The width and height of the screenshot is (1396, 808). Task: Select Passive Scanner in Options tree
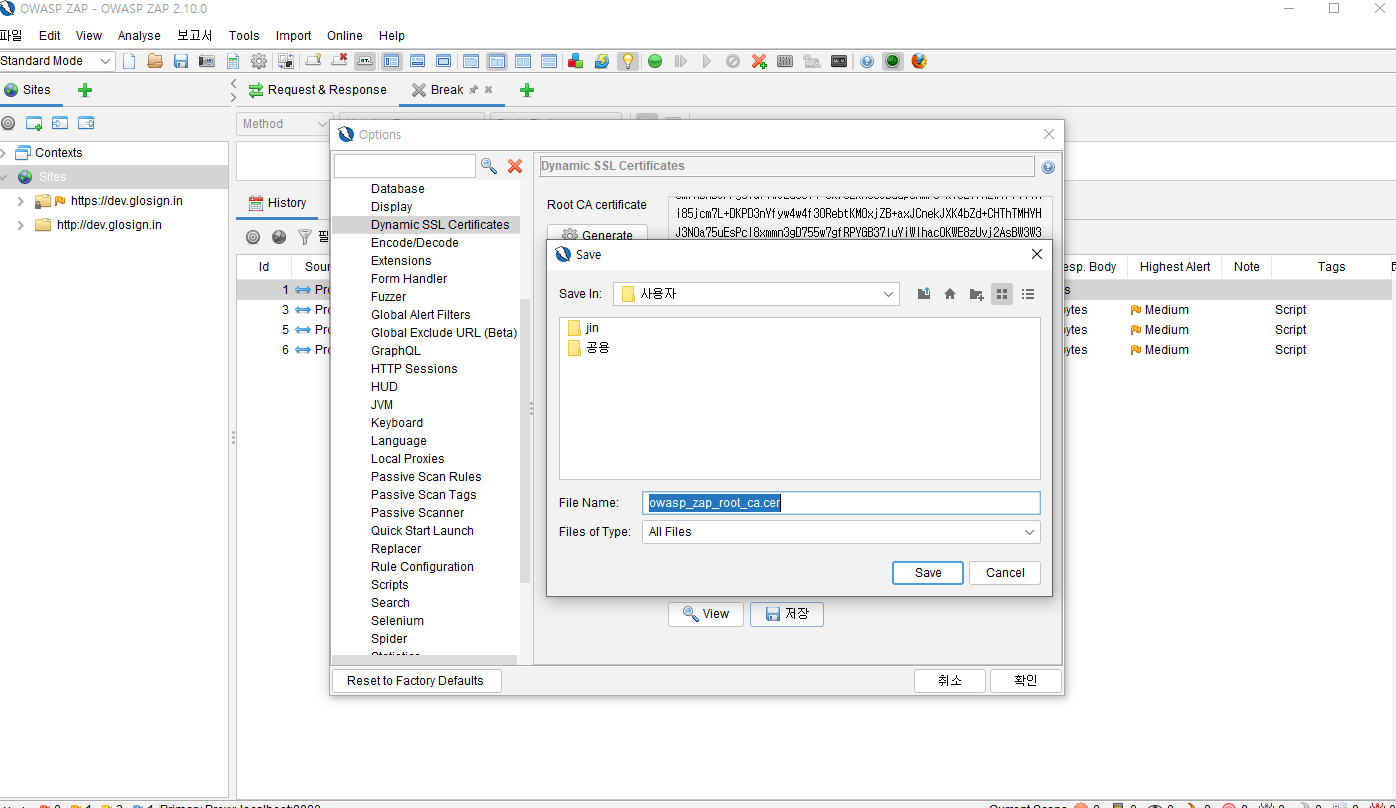417,513
